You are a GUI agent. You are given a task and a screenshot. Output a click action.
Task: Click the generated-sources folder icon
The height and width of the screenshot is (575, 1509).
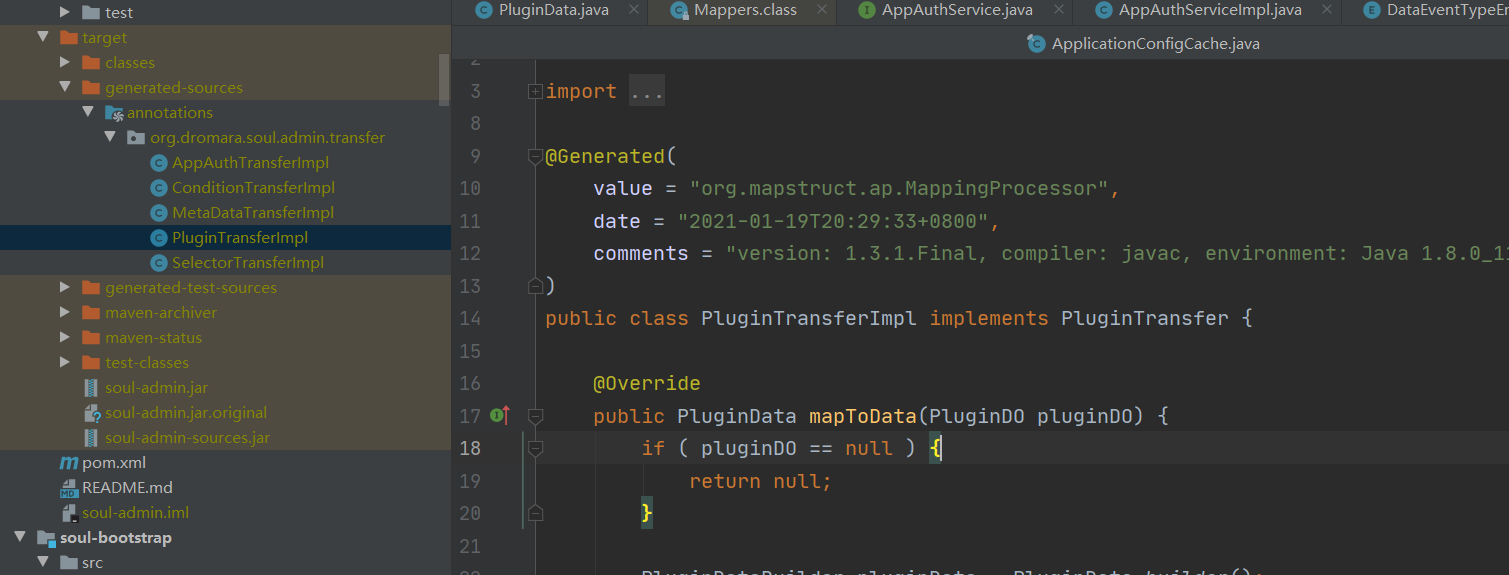click(91, 87)
